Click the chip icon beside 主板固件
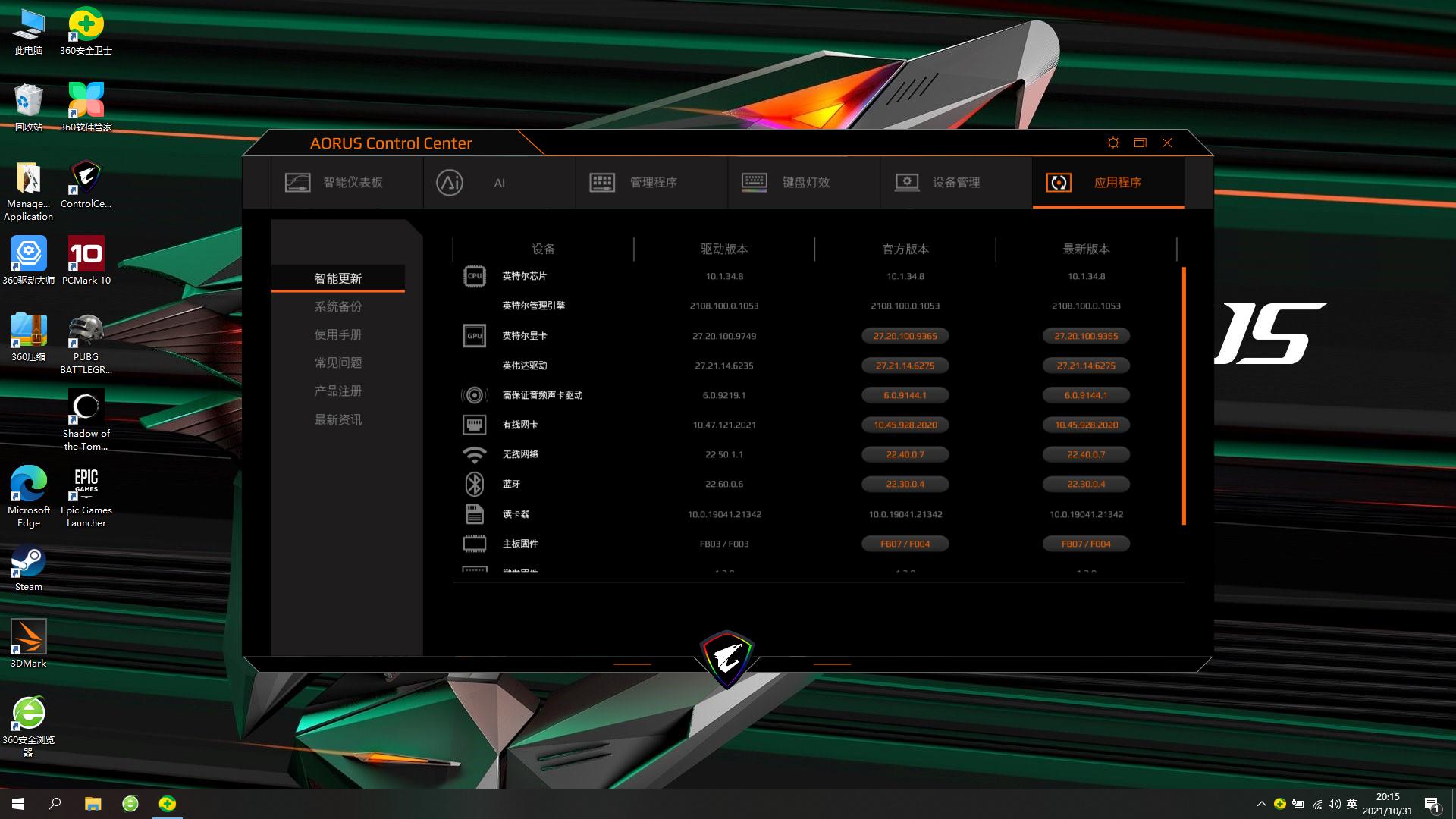 [475, 543]
